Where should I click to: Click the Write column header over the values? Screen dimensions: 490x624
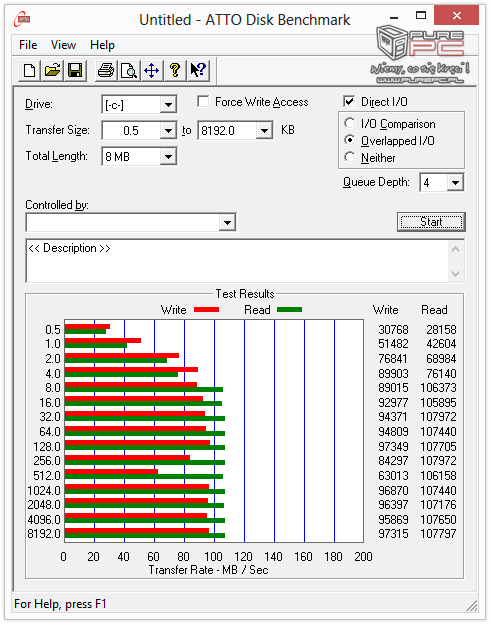click(x=385, y=310)
